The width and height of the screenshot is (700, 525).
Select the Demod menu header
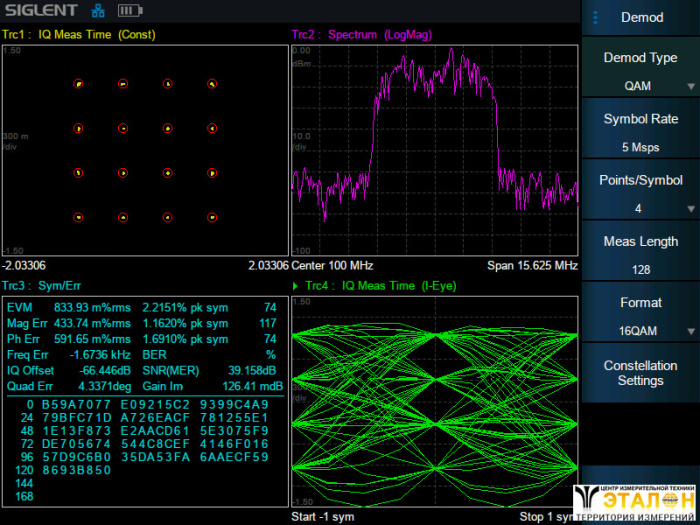tap(642, 18)
